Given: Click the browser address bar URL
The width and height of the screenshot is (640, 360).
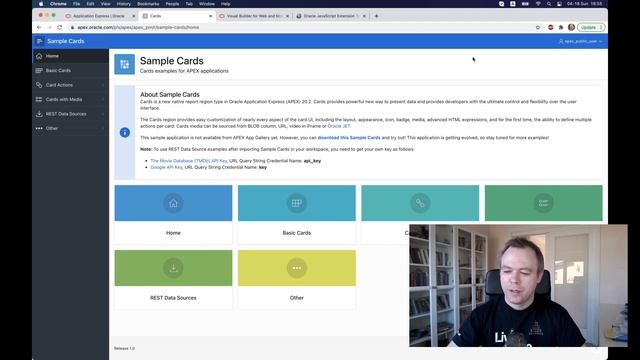Looking at the screenshot, I should tap(138, 27).
